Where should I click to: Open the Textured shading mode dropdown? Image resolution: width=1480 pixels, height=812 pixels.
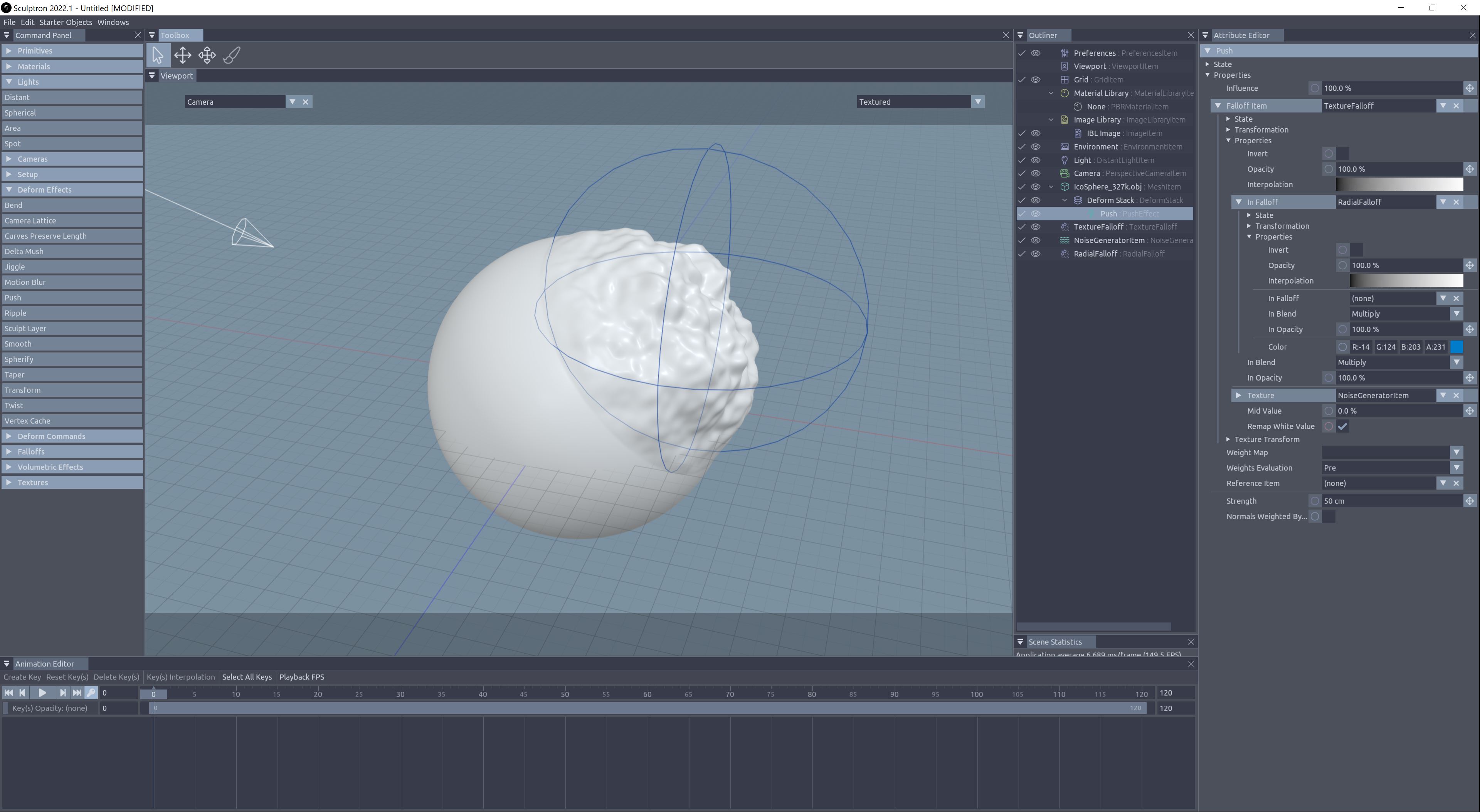click(x=977, y=102)
